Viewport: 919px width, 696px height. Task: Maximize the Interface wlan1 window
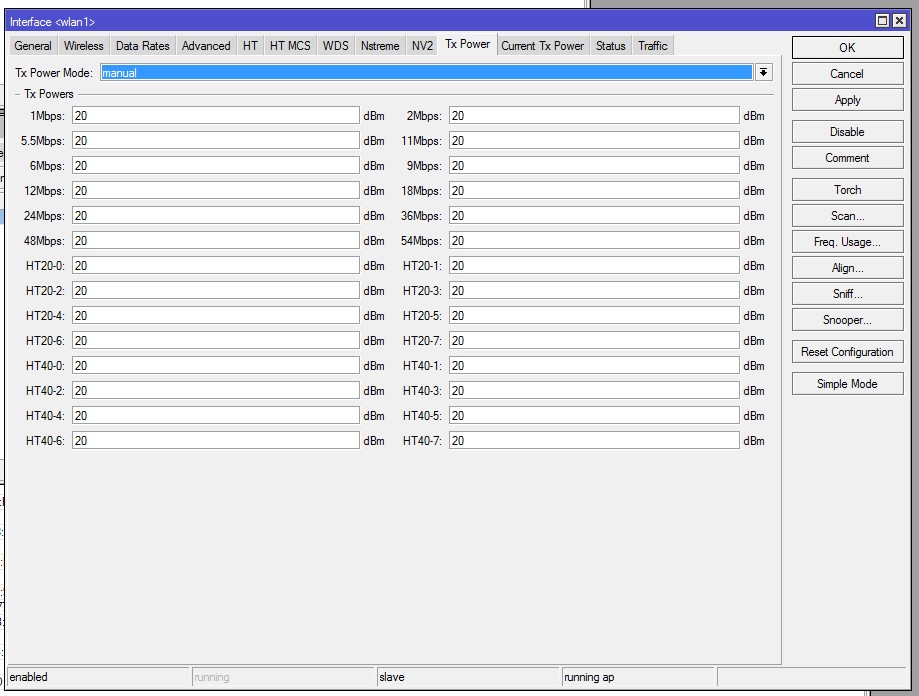click(882, 21)
